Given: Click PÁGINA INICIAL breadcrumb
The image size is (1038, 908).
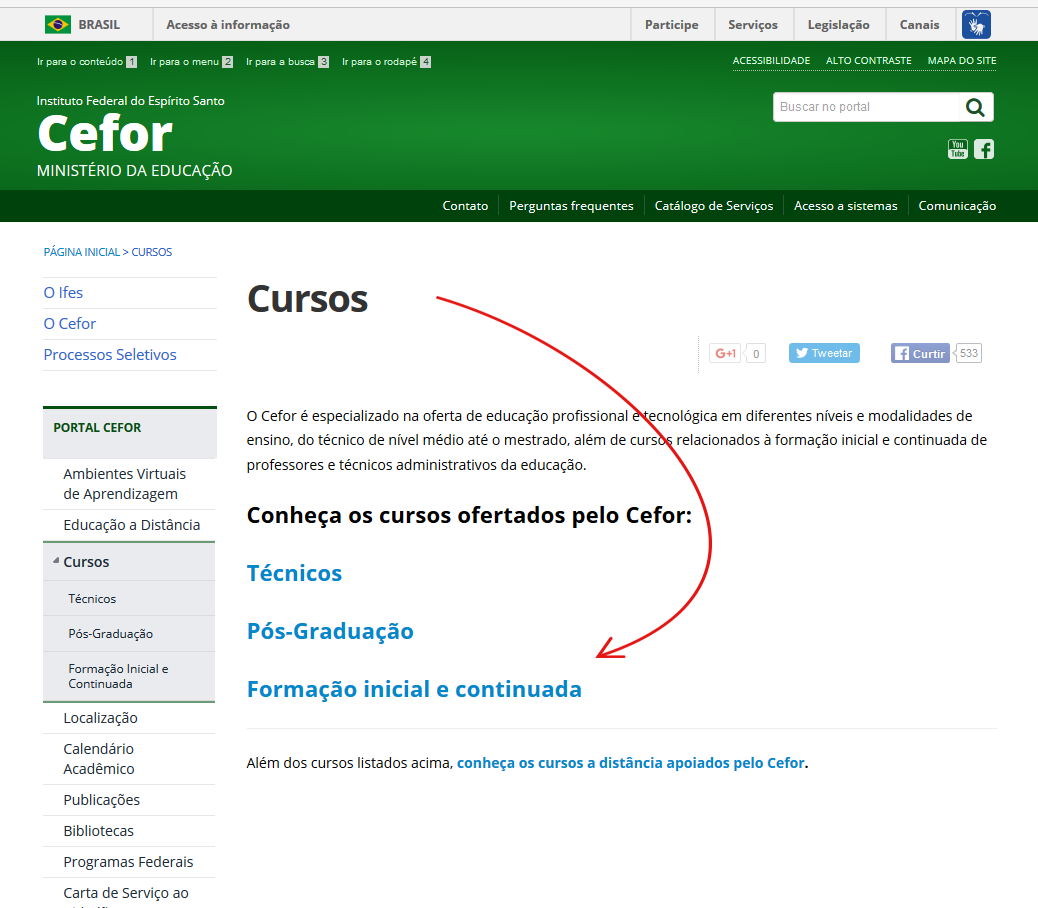Looking at the screenshot, I should pos(81,252).
